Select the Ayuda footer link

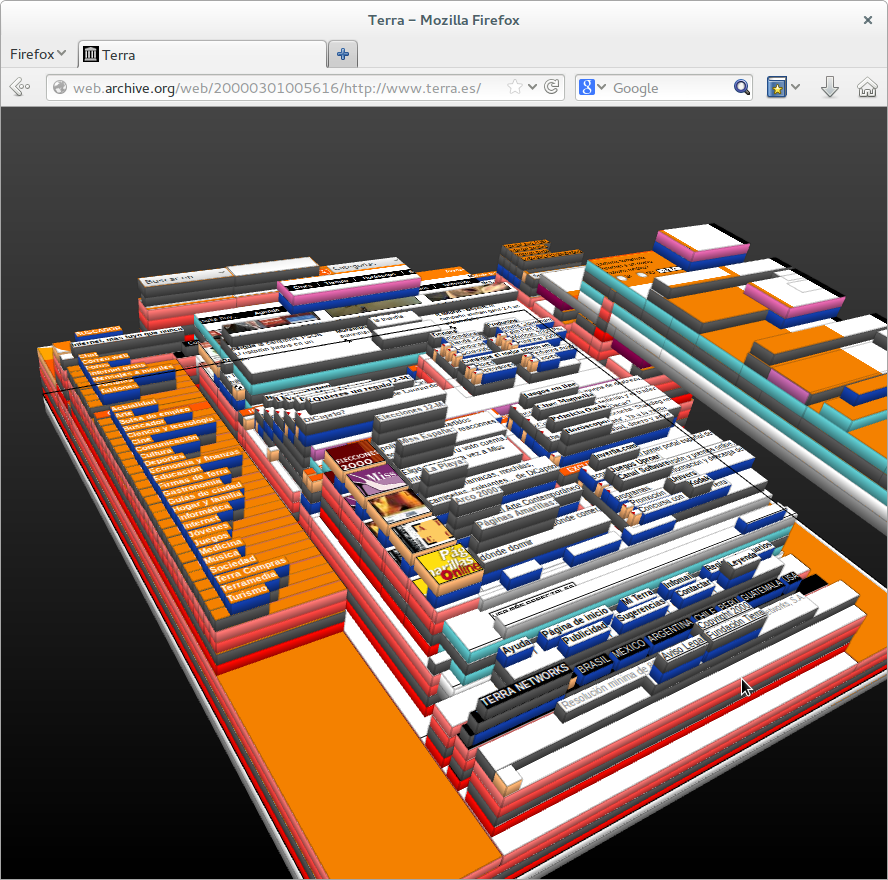(x=517, y=647)
